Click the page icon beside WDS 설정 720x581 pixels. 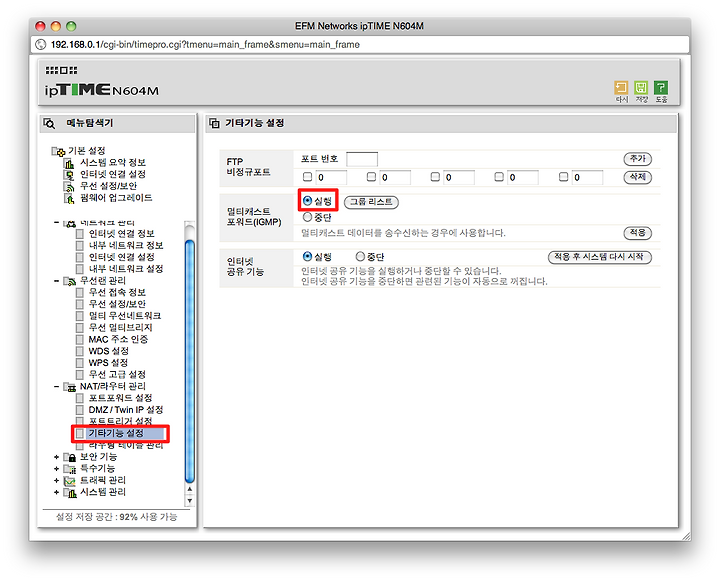click(79, 351)
